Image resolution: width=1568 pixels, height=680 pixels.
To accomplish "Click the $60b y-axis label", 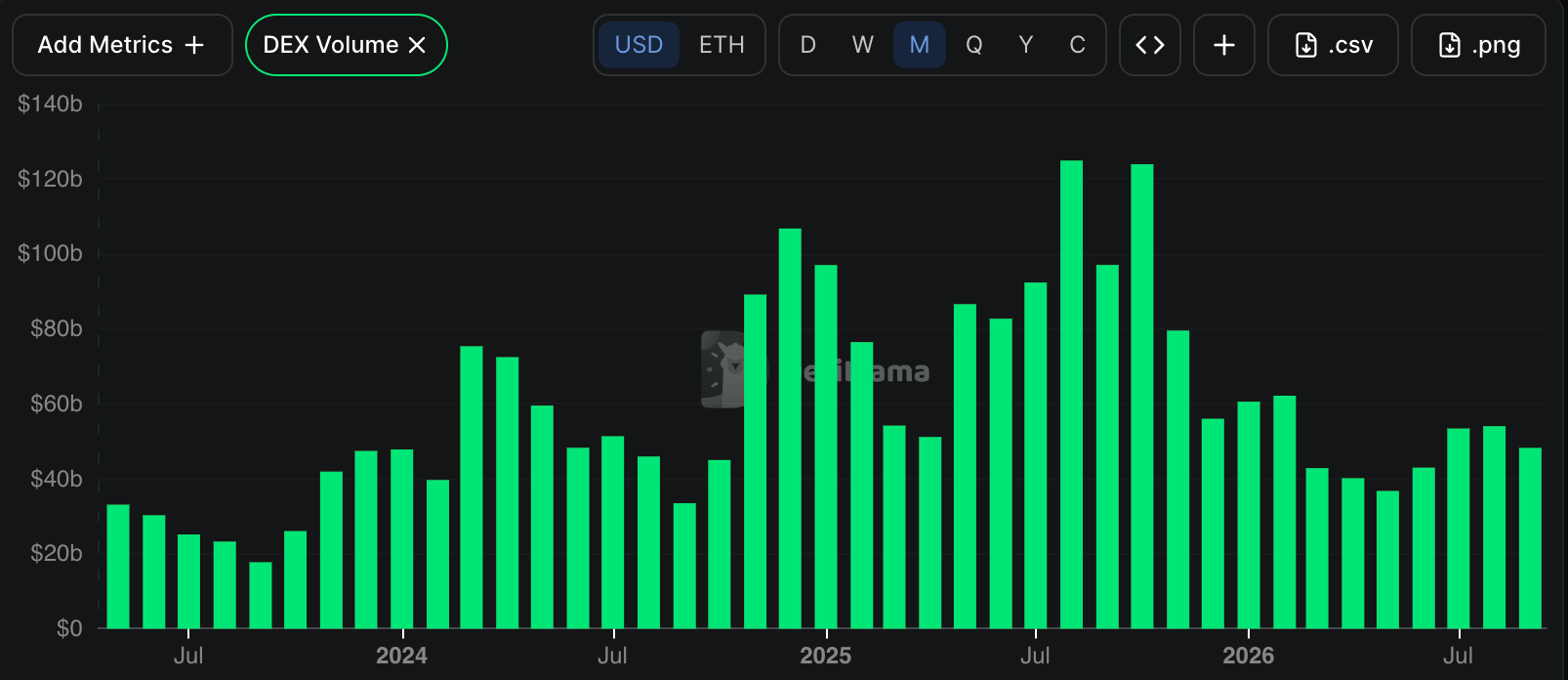I will tap(57, 404).
